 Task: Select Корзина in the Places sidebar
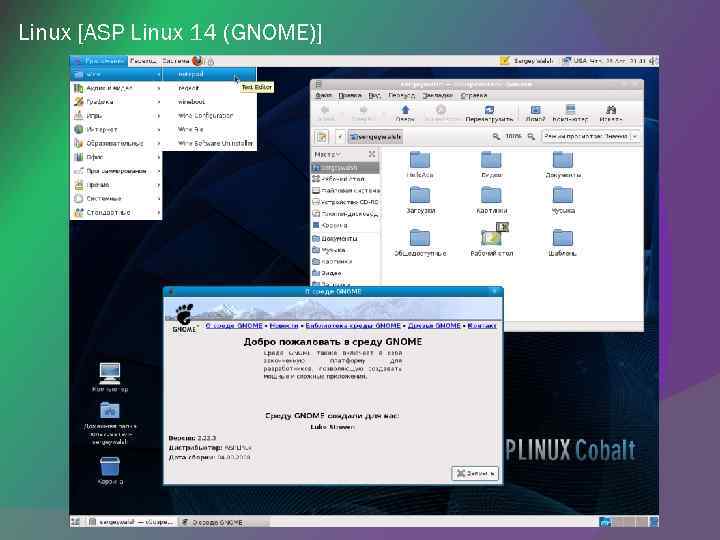pyautogui.click(x=346, y=225)
